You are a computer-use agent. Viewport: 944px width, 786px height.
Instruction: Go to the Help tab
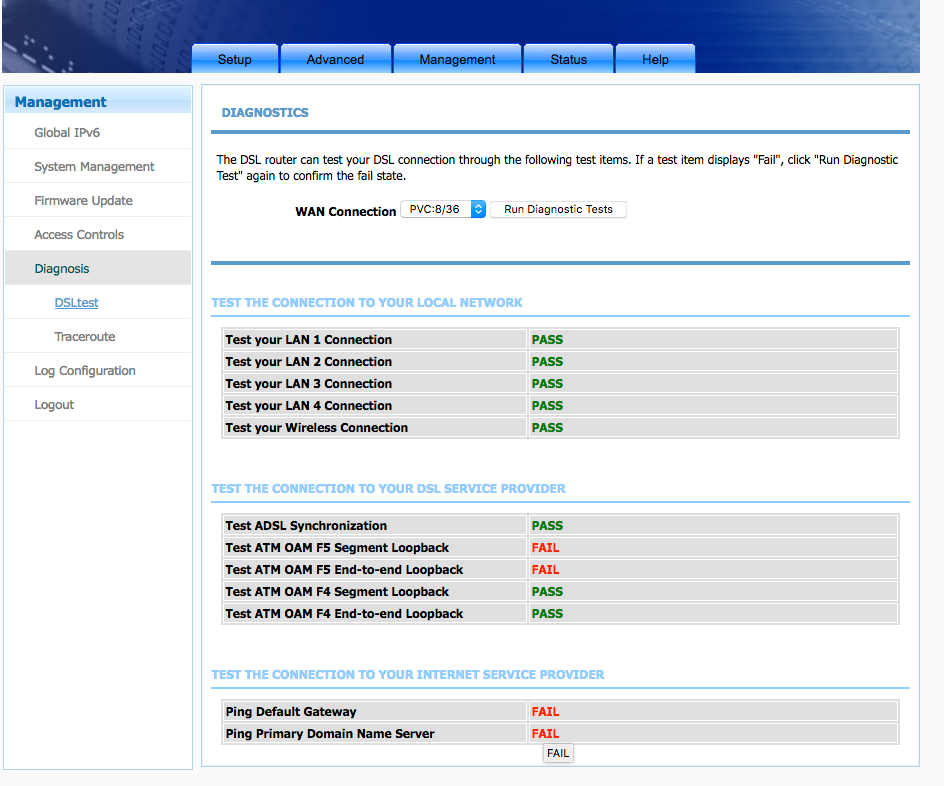click(655, 59)
